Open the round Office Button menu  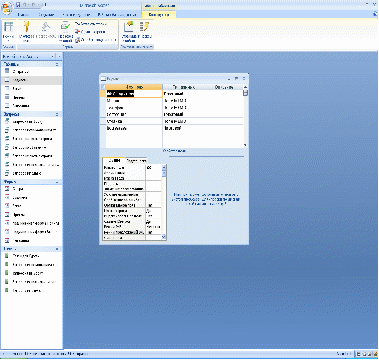coord(7,7)
